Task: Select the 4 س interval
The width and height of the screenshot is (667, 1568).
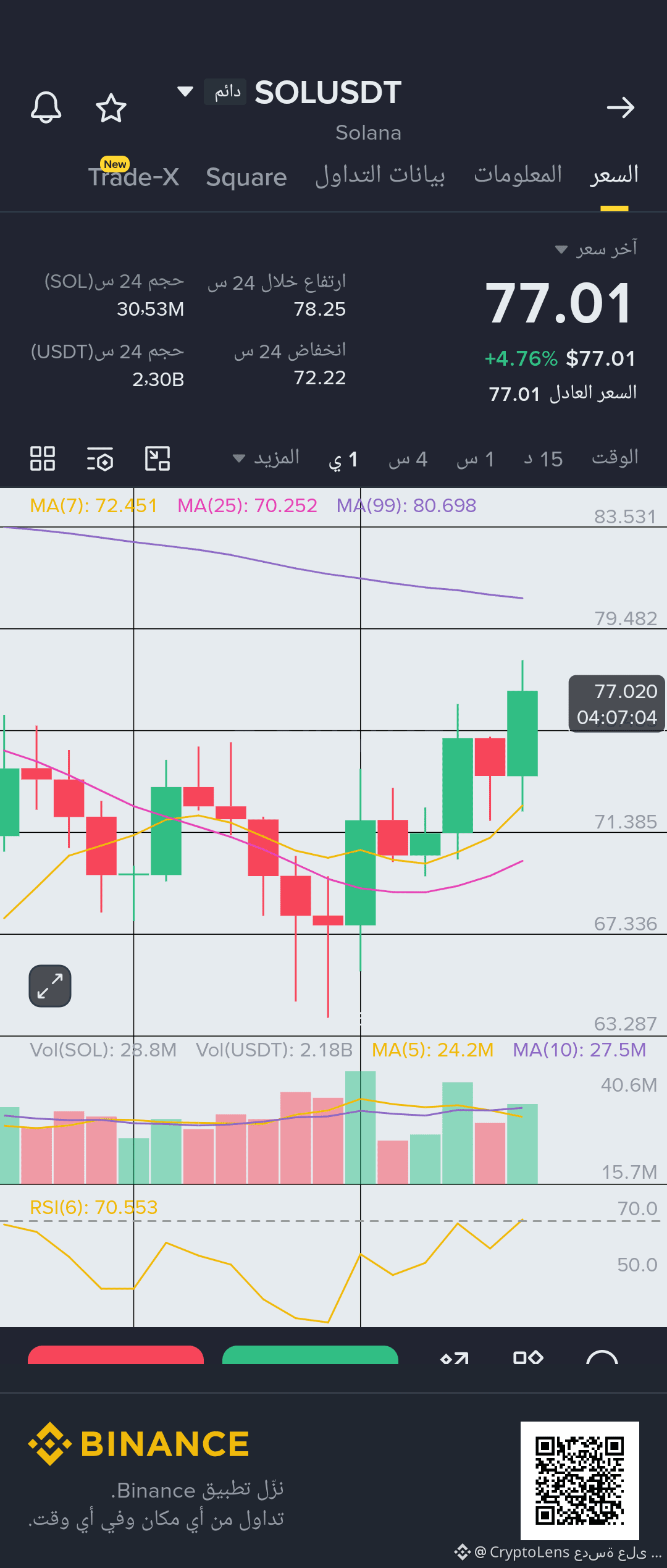Action: click(408, 459)
